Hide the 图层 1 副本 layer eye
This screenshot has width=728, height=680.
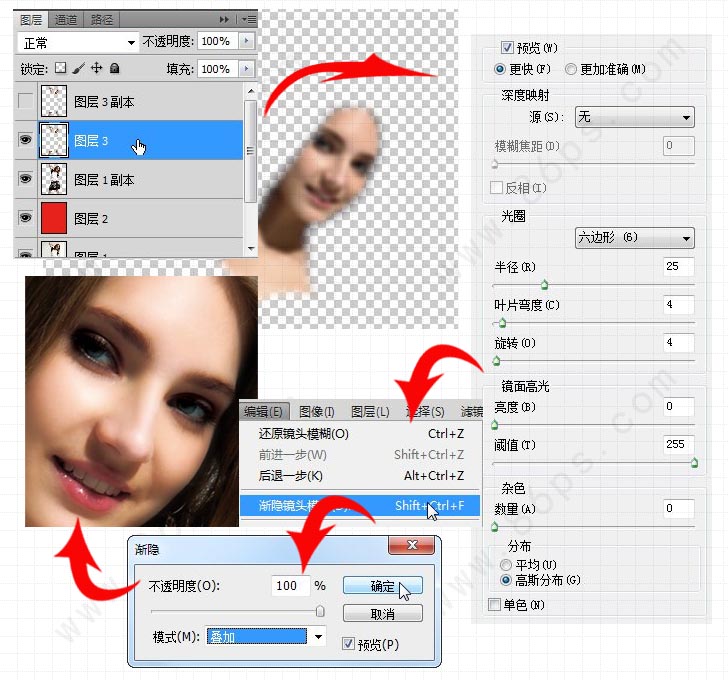click(26, 179)
